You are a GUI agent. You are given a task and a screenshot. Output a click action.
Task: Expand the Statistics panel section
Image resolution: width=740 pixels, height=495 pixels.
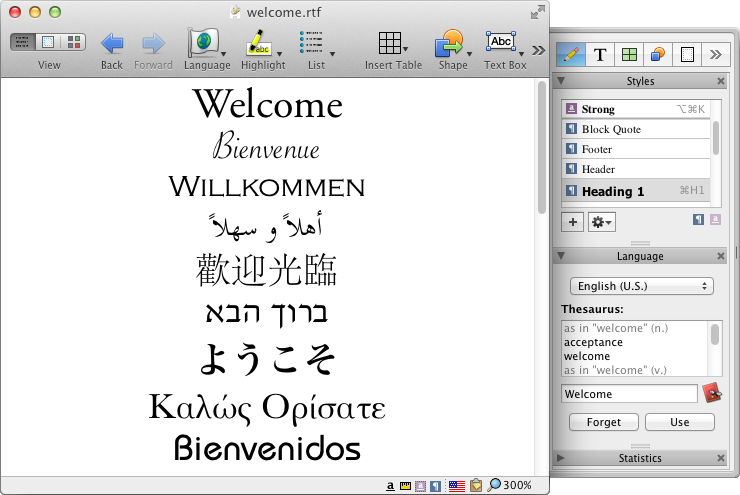(561, 458)
